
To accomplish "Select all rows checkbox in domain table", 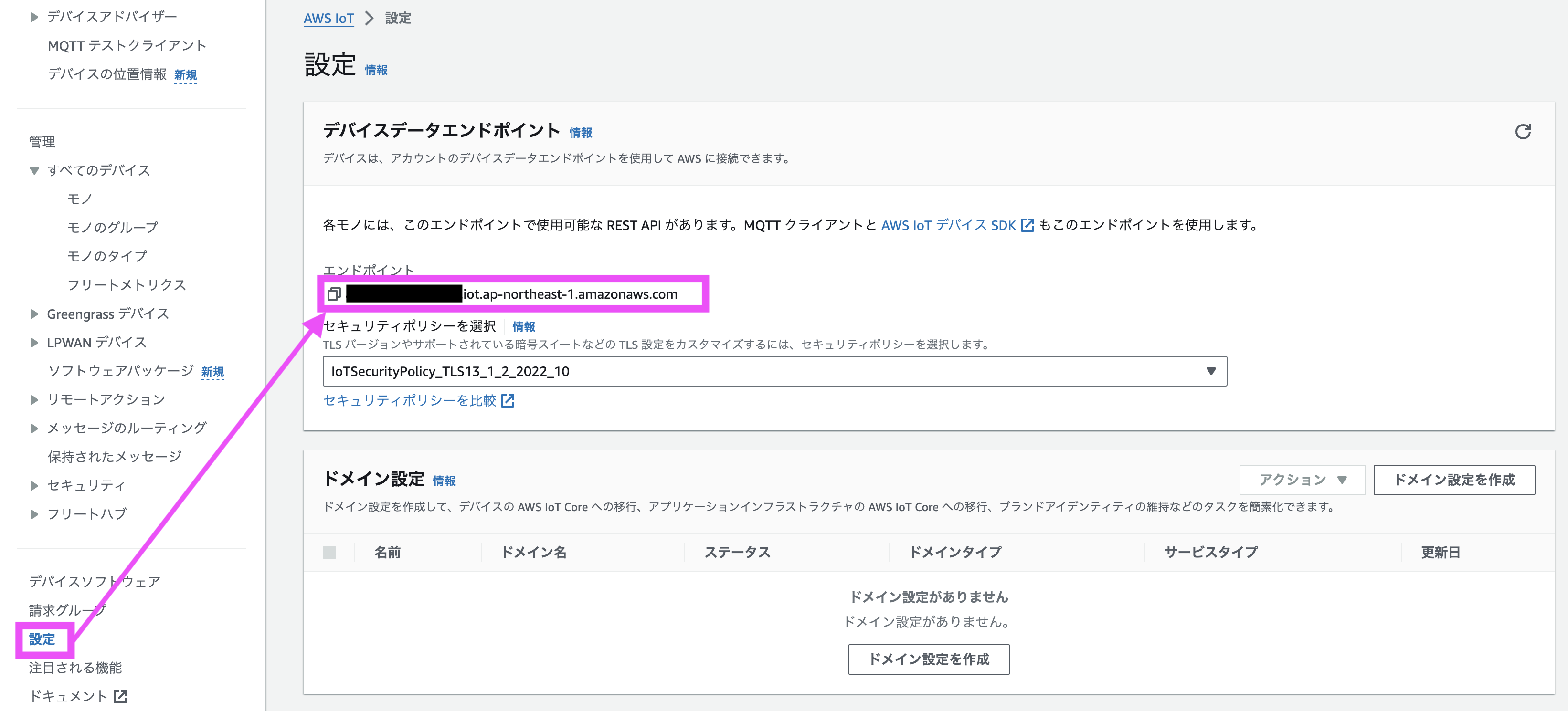I will (329, 552).
